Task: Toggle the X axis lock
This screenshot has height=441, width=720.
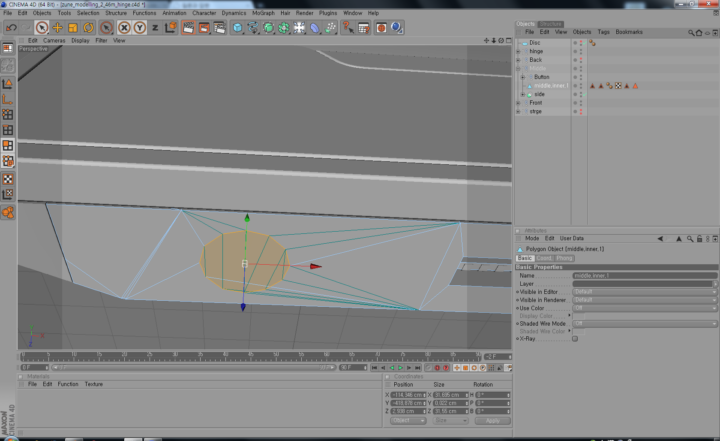Action: coord(124,28)
